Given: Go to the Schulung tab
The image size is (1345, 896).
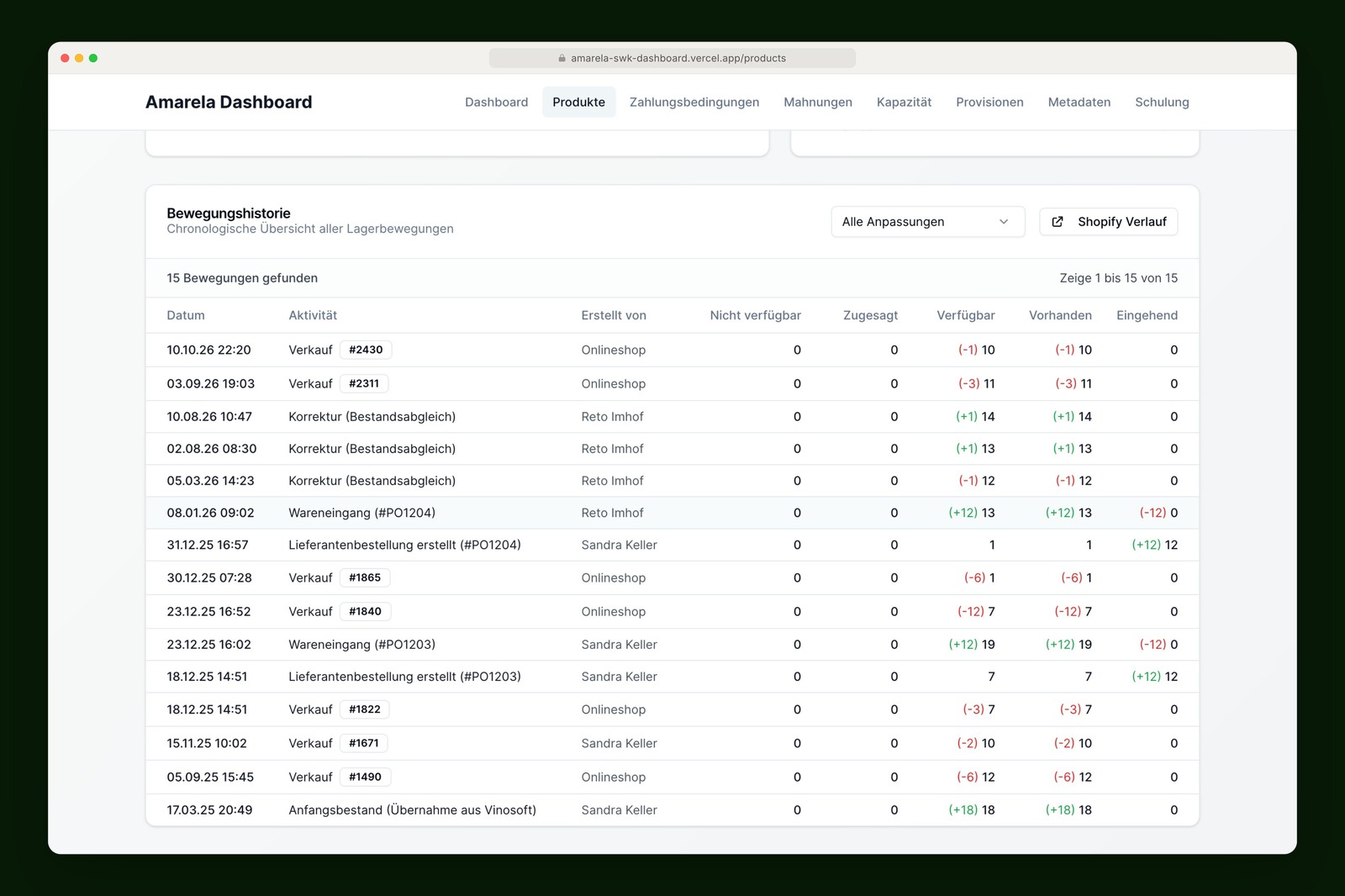Looking at the screenshot, I should click(1162, 103).
